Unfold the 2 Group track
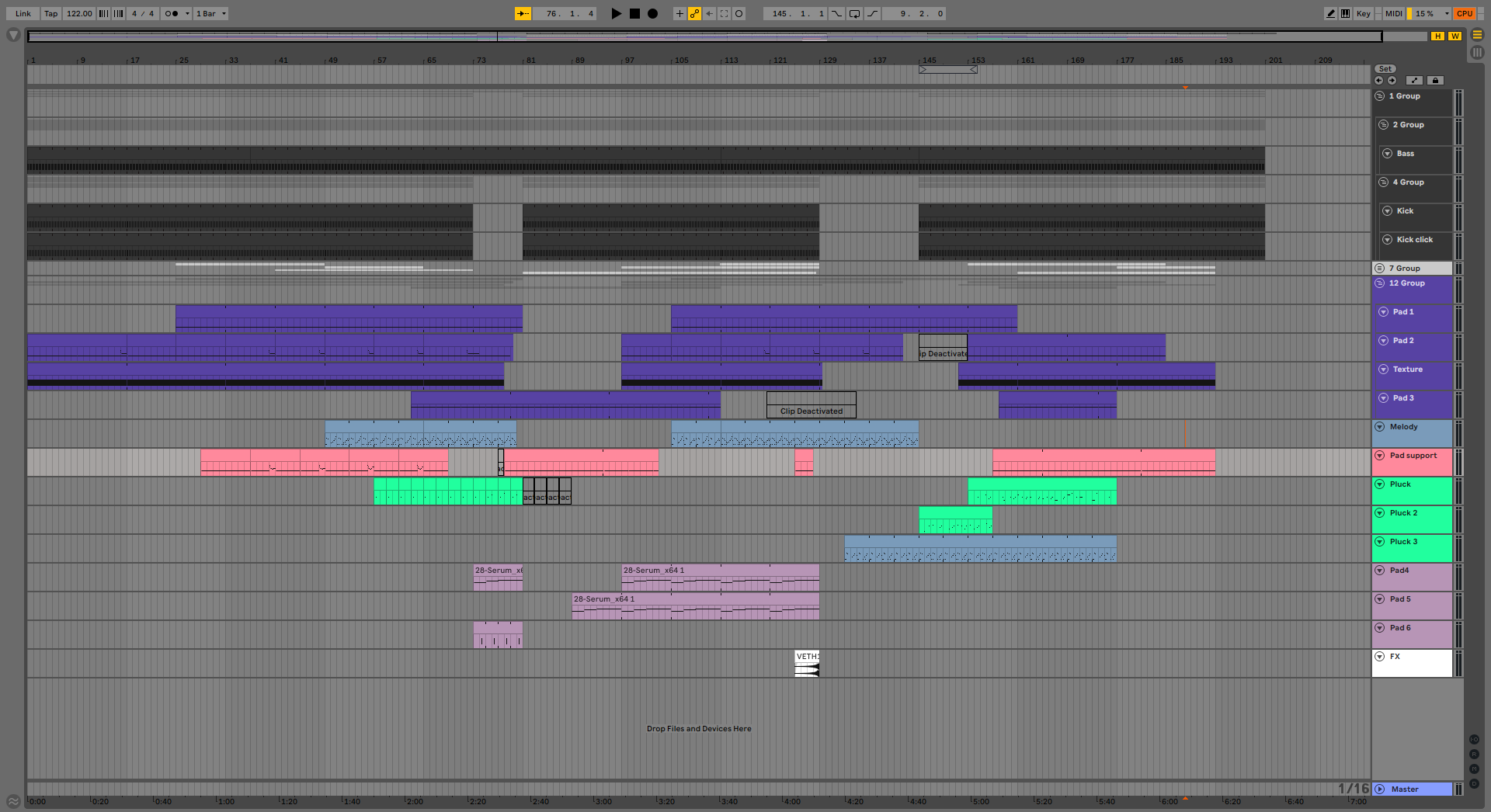1491x812 pixels. pos(1383,125)
